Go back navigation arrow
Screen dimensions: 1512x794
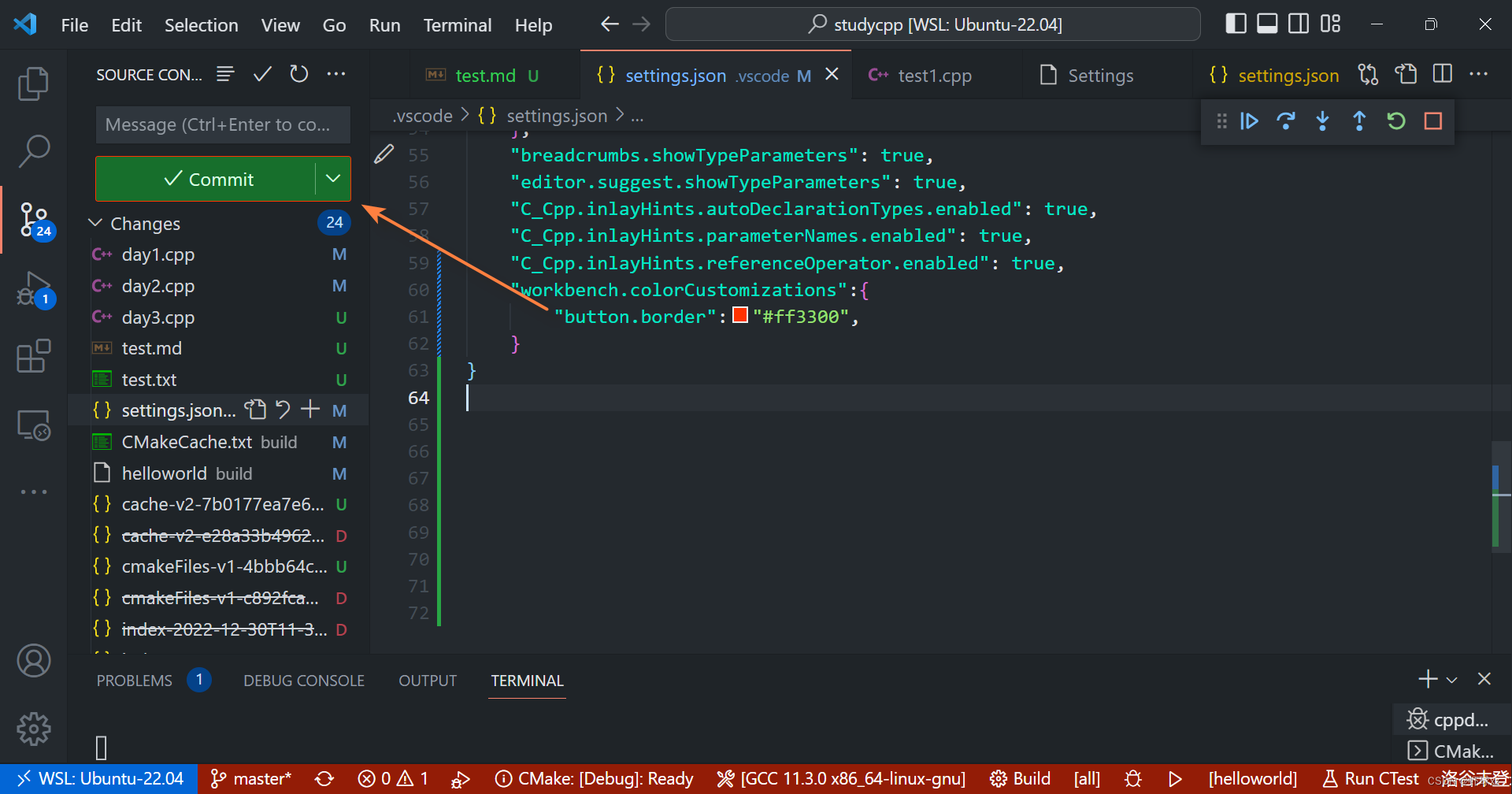pyautogui.click(x=610, y=24)
